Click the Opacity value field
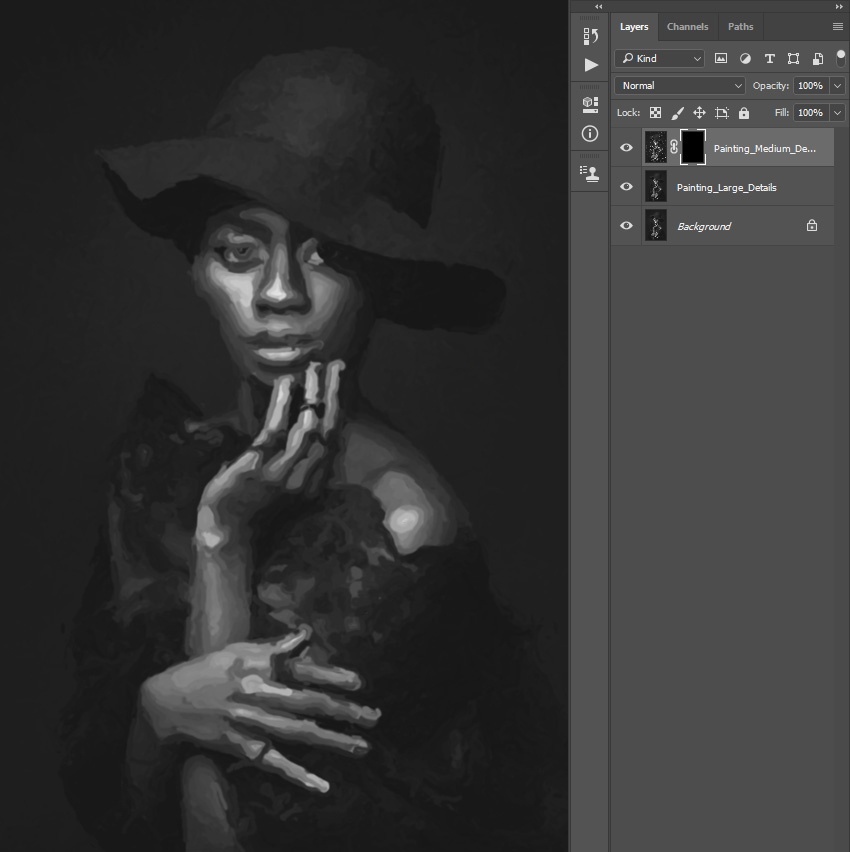Screen dimensions: 850x852 811,86
